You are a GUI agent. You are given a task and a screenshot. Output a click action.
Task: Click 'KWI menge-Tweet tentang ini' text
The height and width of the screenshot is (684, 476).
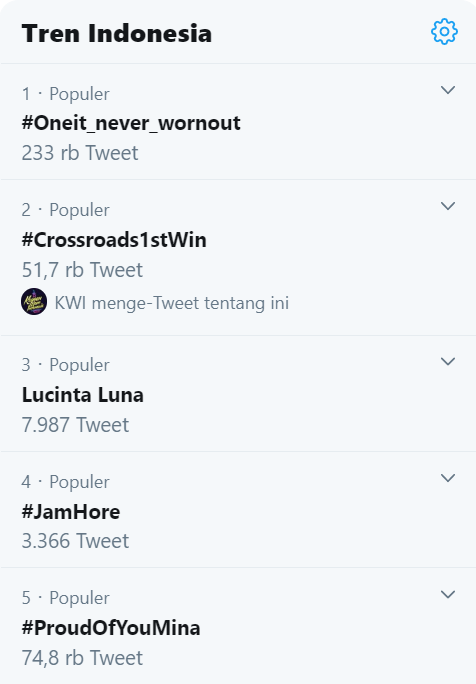tap(171, 303)
